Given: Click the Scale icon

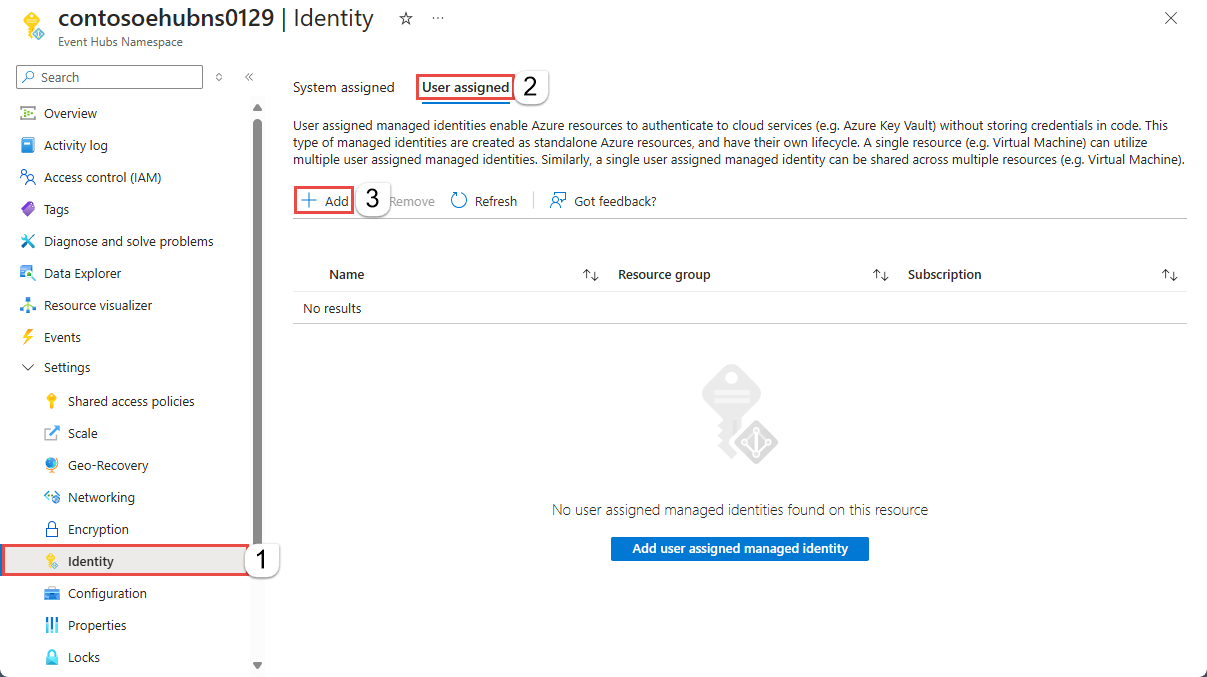Looking at the screenshot, I should (x=52, y=433).
